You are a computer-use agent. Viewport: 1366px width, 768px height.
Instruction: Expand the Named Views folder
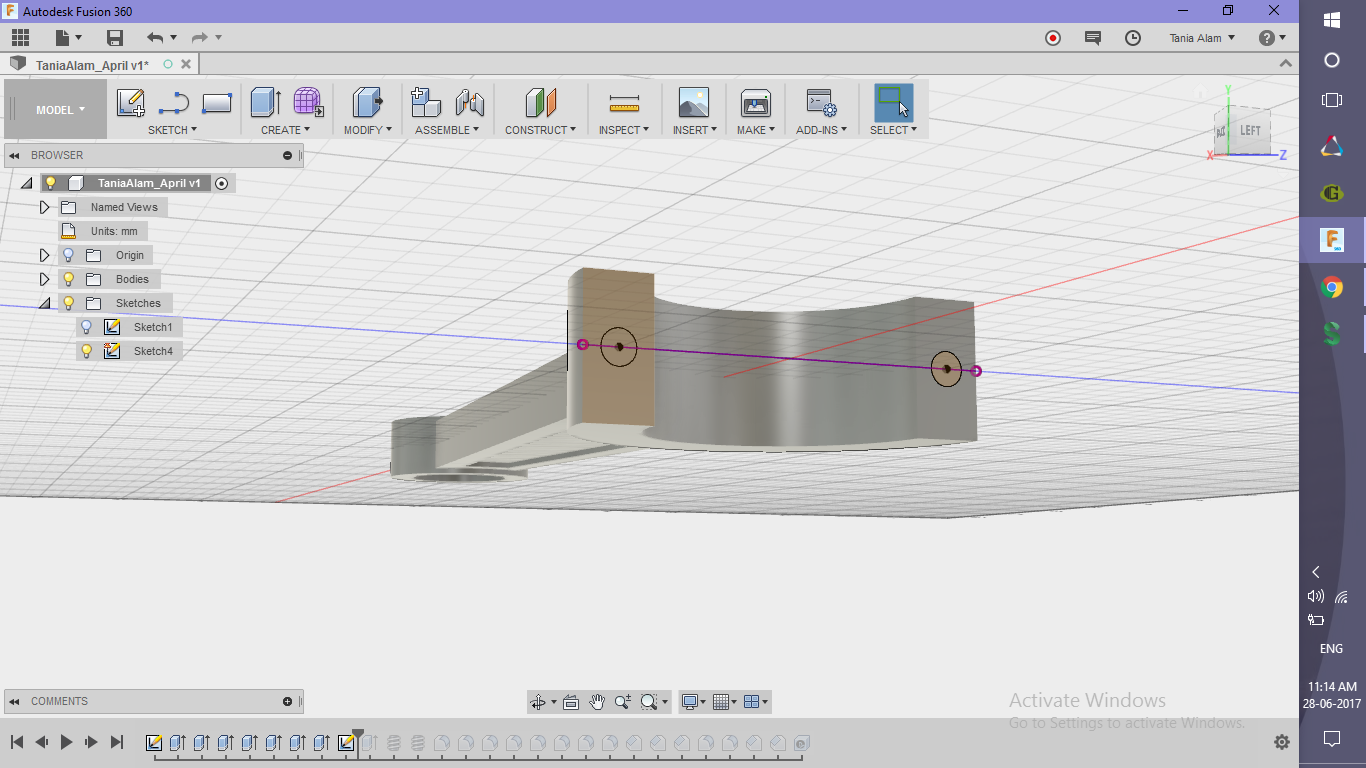click(x=44, y=207)
